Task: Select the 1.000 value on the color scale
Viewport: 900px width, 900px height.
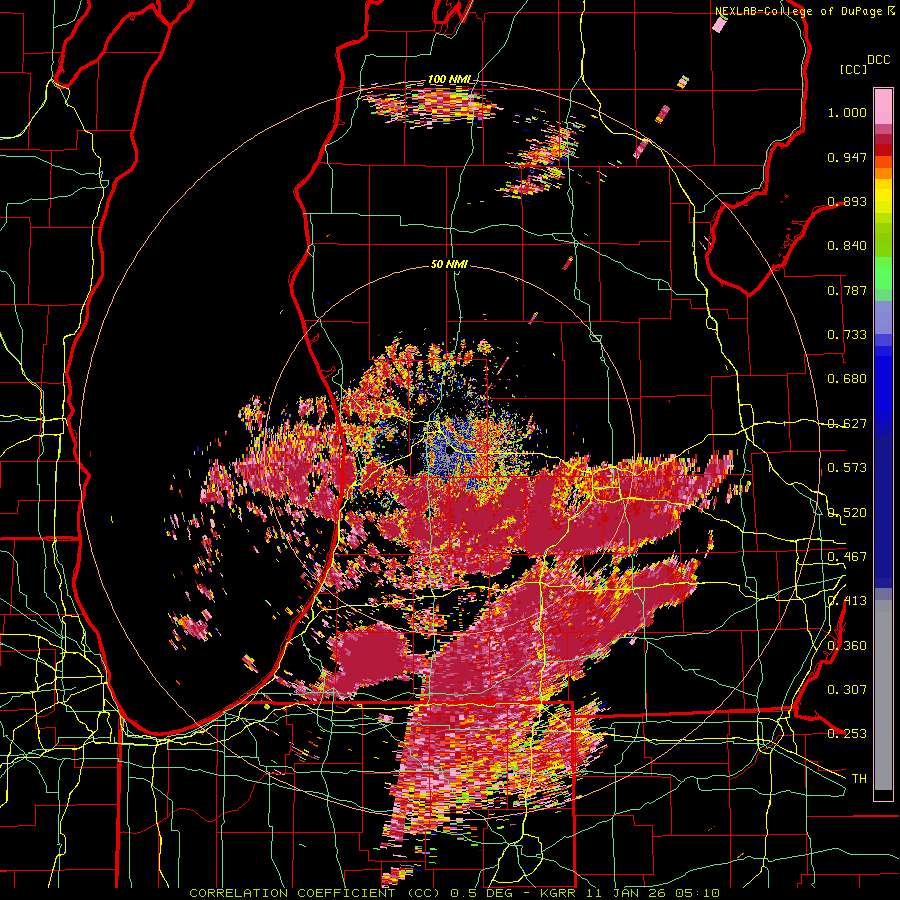Action: coord(847,112)
